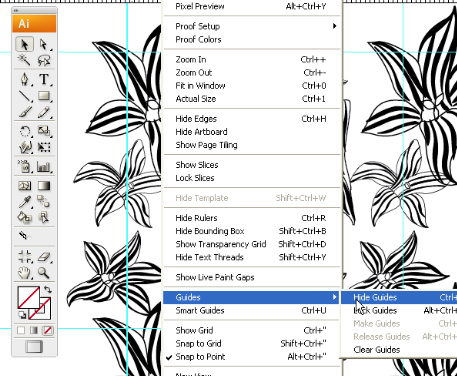
Task: Change Screen Mode button at toolbox bottom
Action: pos(34,346)
